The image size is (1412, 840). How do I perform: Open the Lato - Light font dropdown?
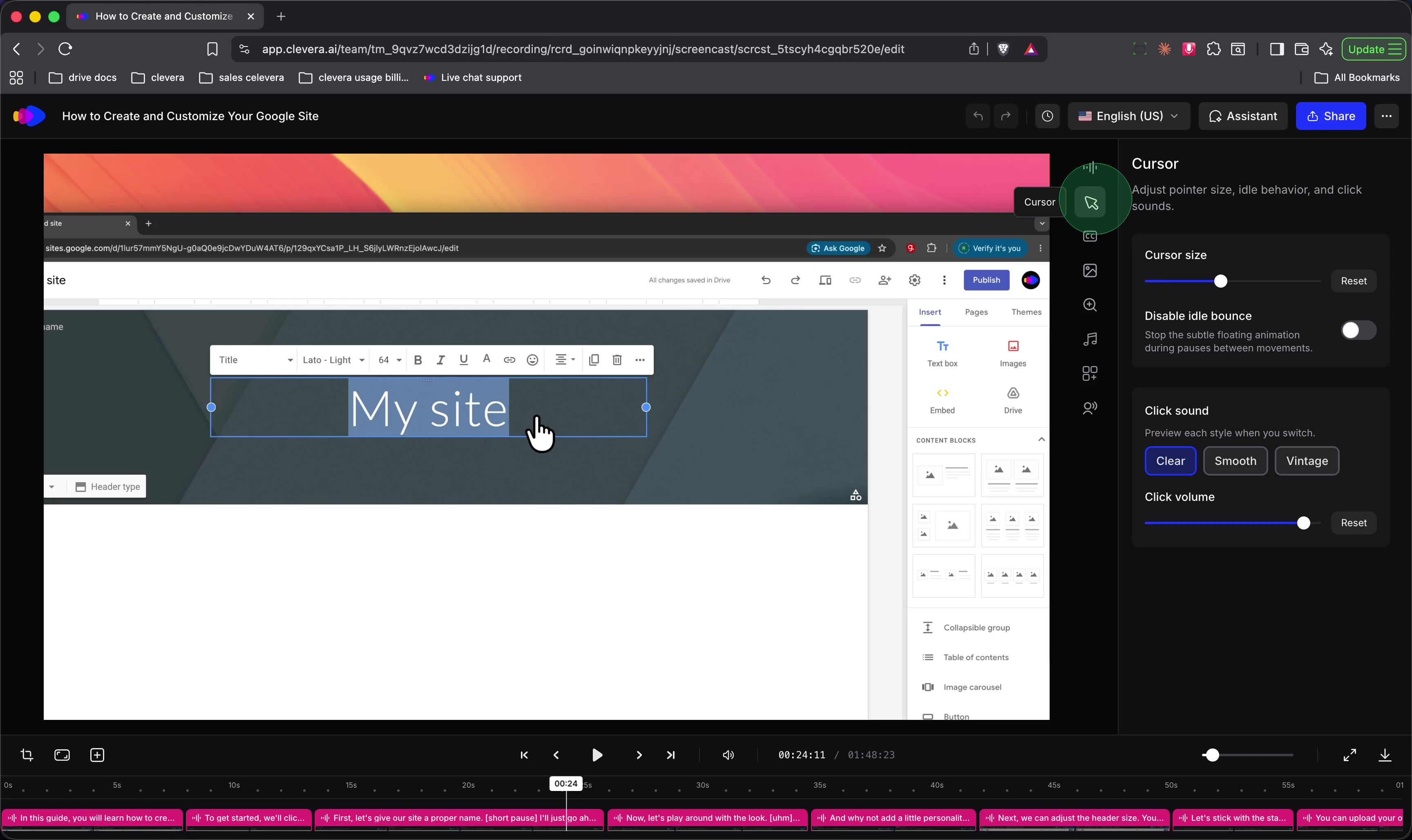pos(333,360)
